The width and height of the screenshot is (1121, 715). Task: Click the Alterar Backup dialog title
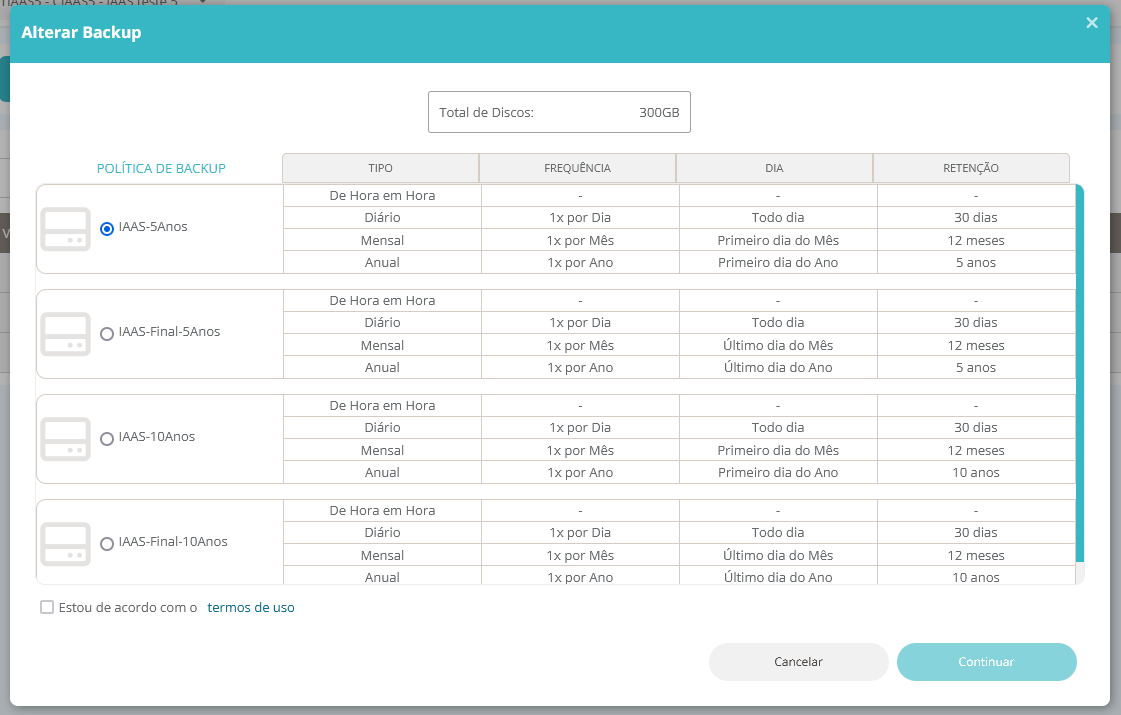[82, 32]
